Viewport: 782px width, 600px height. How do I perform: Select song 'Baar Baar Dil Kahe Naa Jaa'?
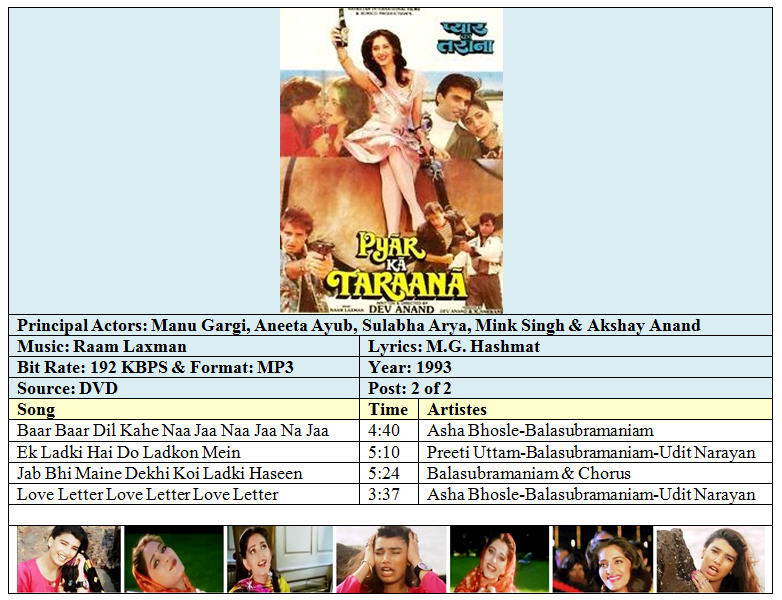coord(173,430)
